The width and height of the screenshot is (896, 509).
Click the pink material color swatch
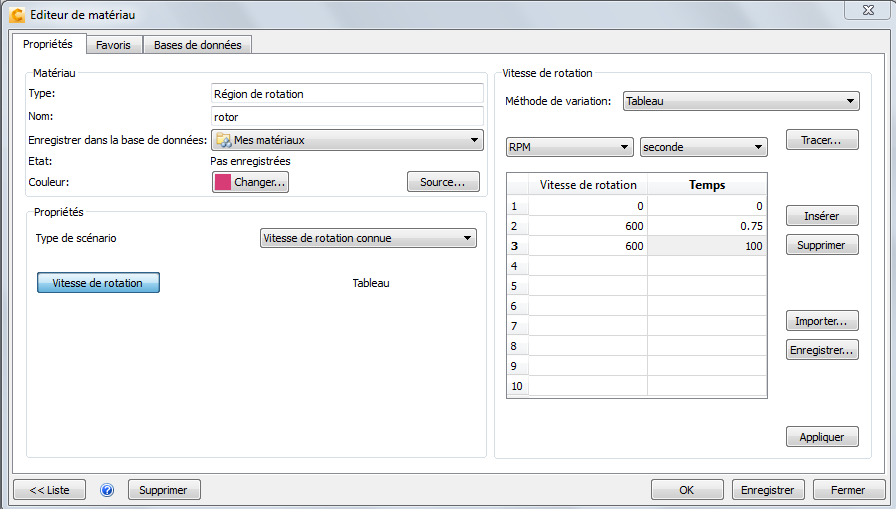coord(223,182)
